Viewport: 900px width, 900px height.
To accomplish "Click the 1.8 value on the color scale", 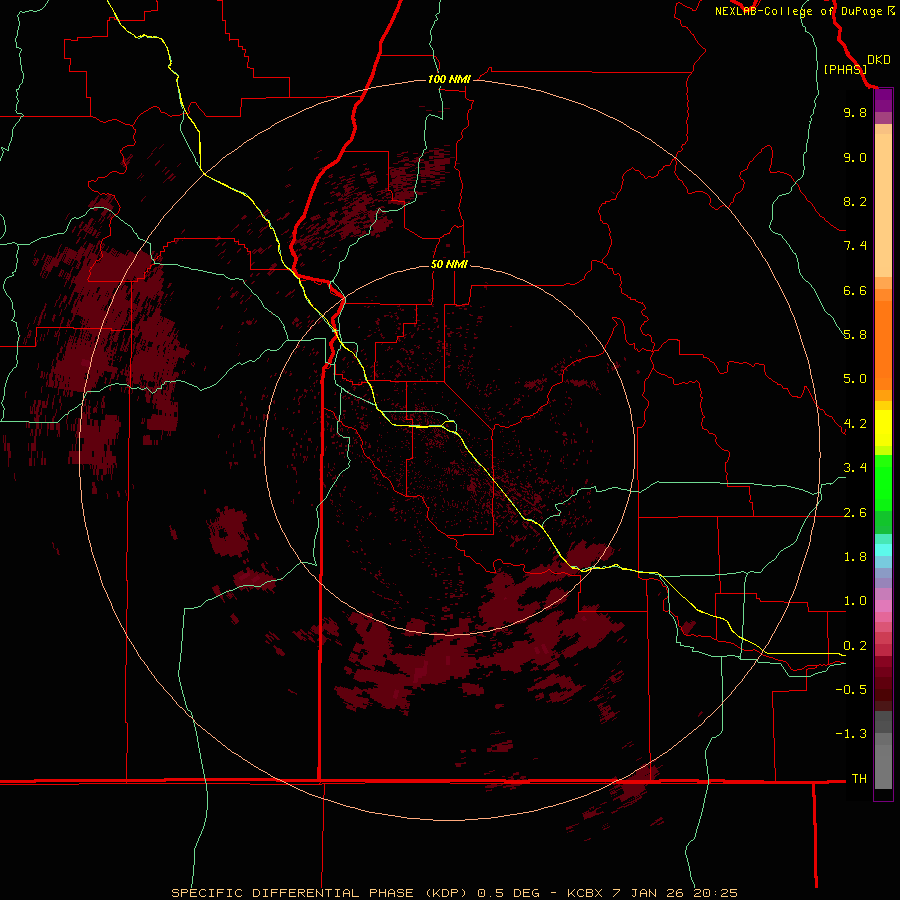I will point(855,557).
